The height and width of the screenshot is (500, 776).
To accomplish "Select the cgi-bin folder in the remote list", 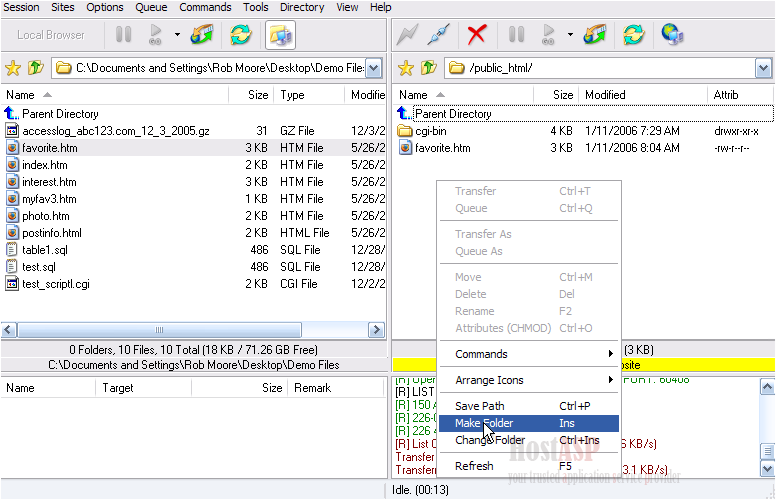I will pos(431,131).
